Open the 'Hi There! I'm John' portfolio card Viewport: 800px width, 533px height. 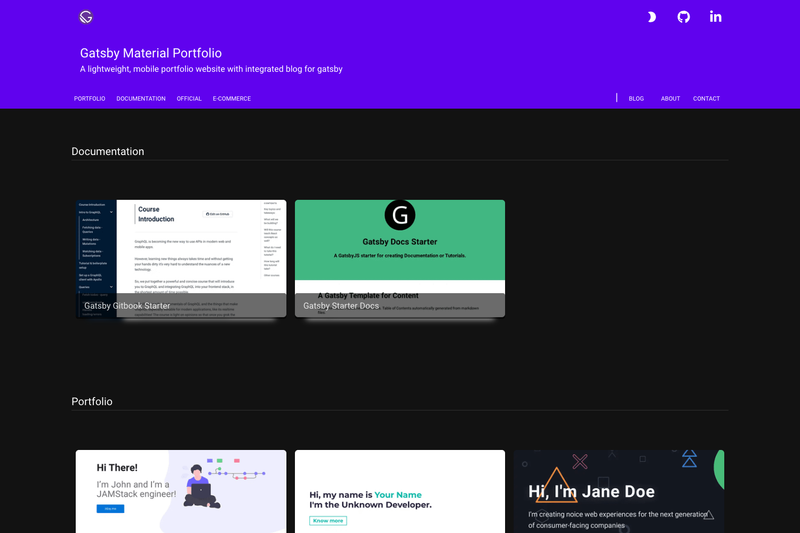click(x=181, y=492)
